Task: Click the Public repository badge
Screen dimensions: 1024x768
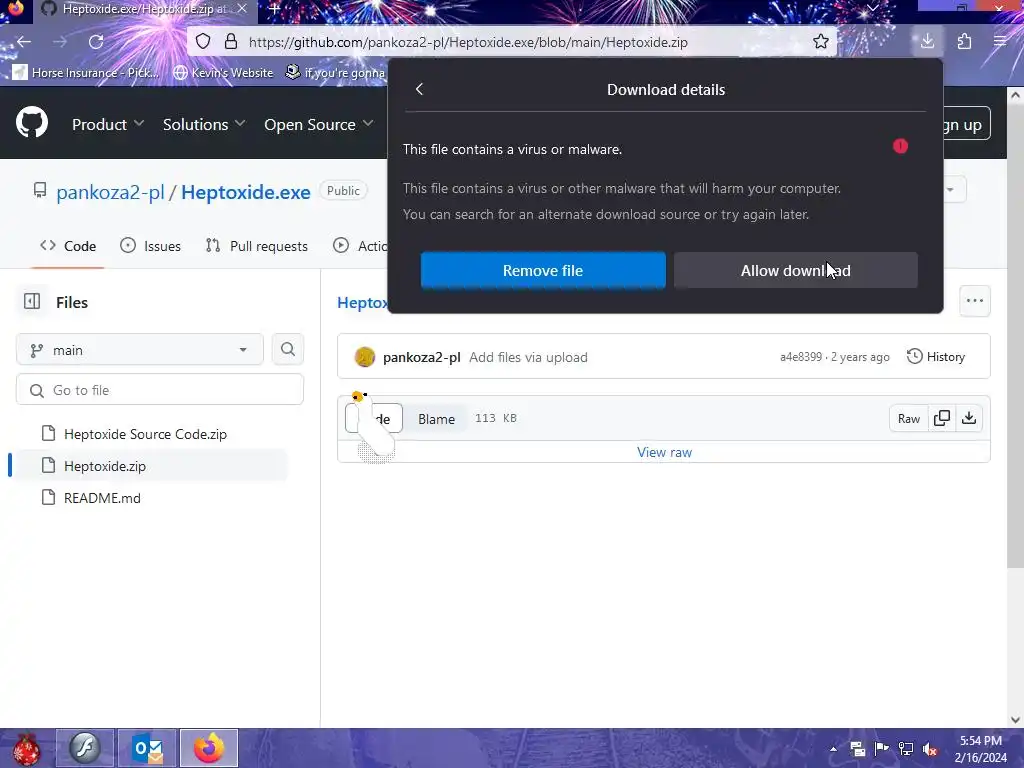Action: point(343,191)
